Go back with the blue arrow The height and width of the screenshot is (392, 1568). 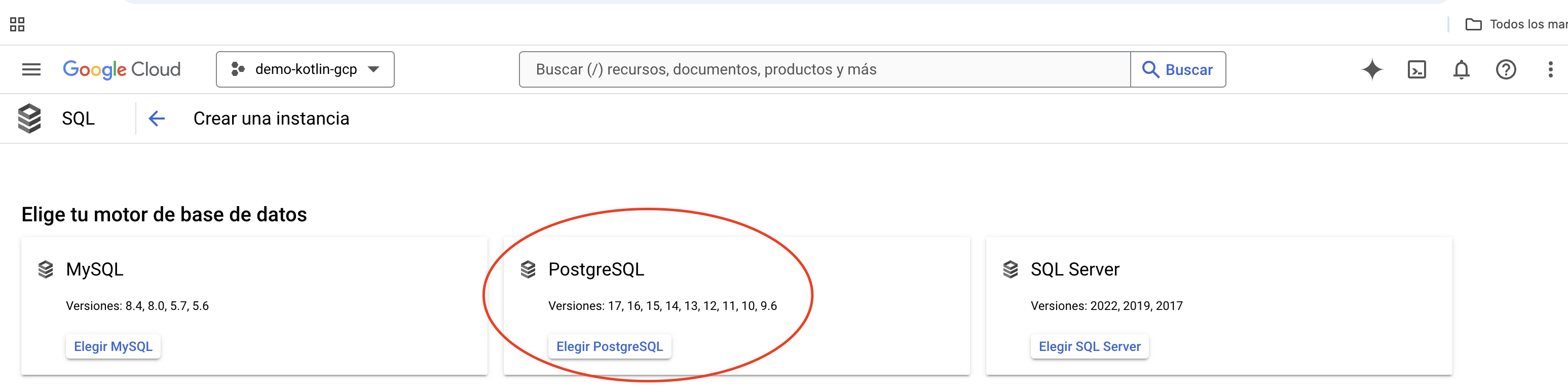pos(157,118)
